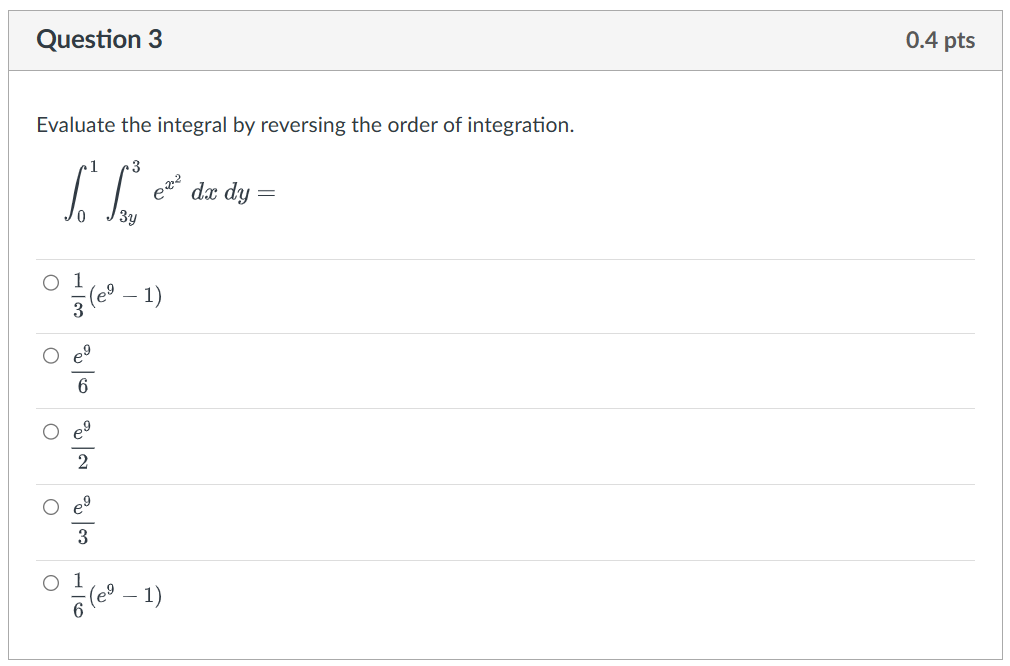Click the divider below the integral
Viewport: 1010px width, 666px height.
pos(505,256)
